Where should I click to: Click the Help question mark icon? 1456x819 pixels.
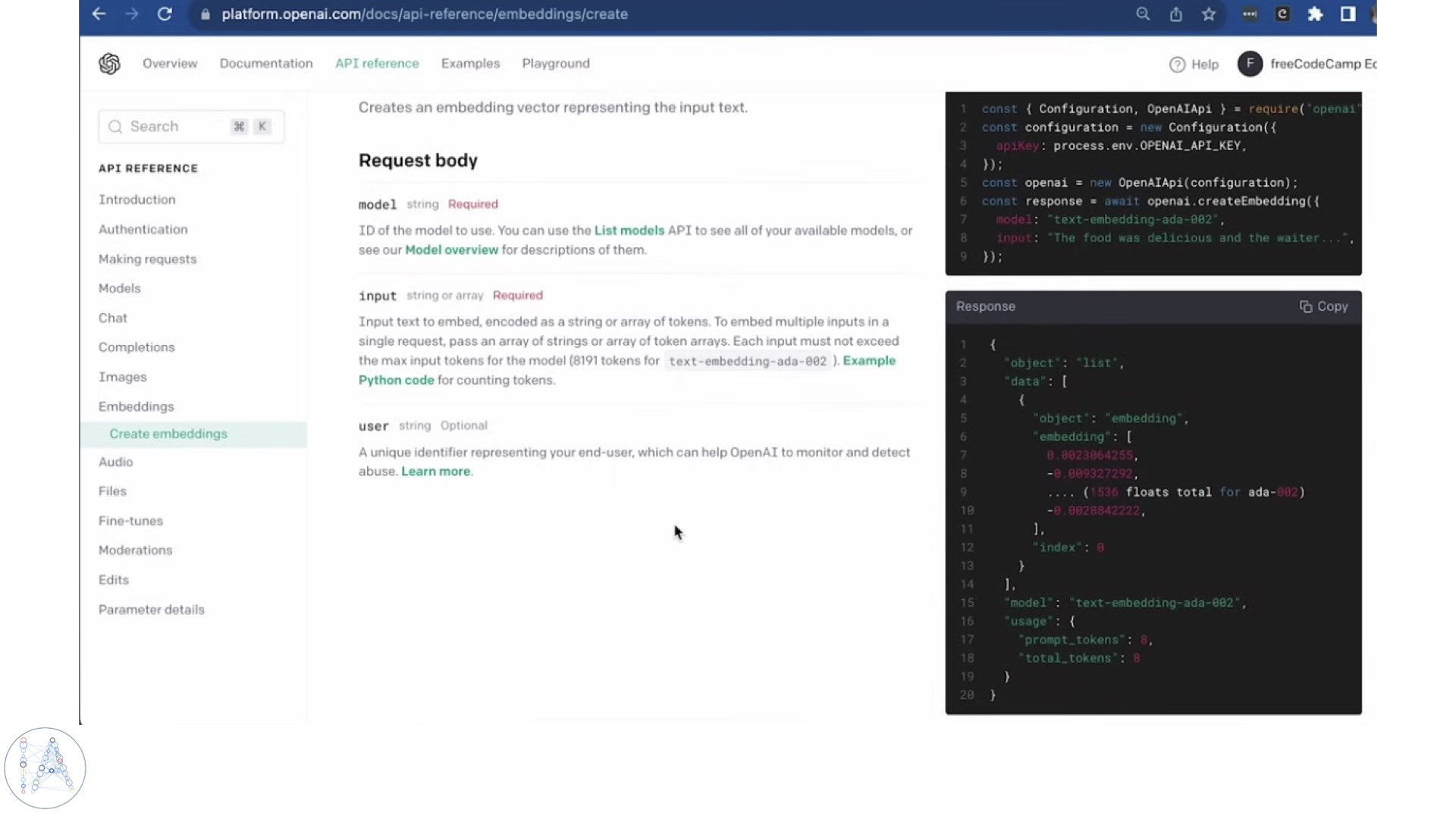click(x=1177, y=64)
